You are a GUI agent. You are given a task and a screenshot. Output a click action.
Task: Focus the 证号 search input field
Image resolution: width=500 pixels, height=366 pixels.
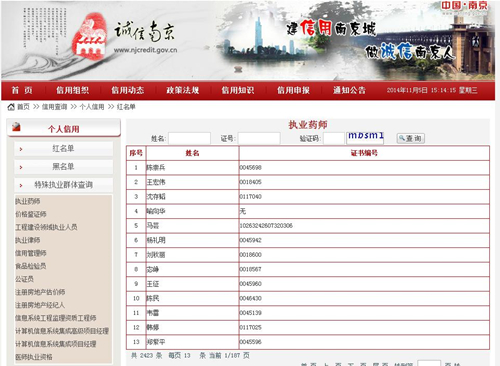[x=259, y=138]
